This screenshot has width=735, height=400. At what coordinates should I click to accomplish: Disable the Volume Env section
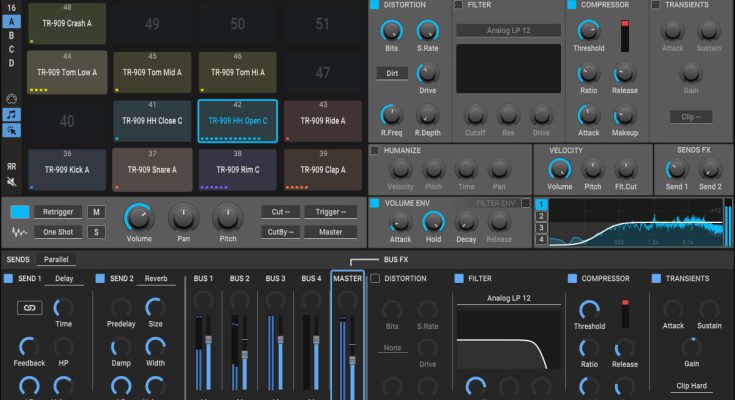click(375, 203)
